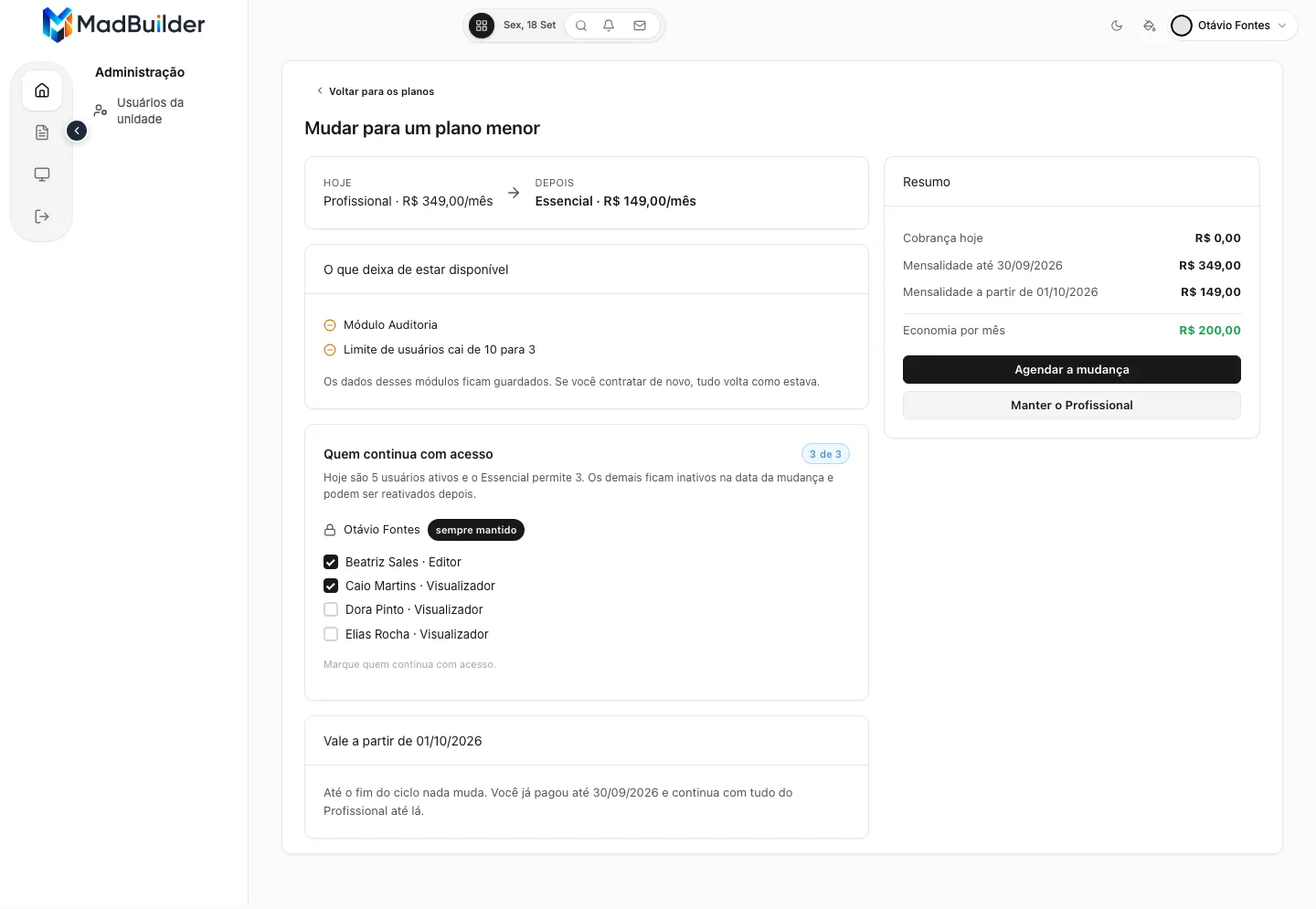Viewport: 1316px width, 909px height.
Task: Click 'Quem continua com acesso' heading
Action: (409, 454)
